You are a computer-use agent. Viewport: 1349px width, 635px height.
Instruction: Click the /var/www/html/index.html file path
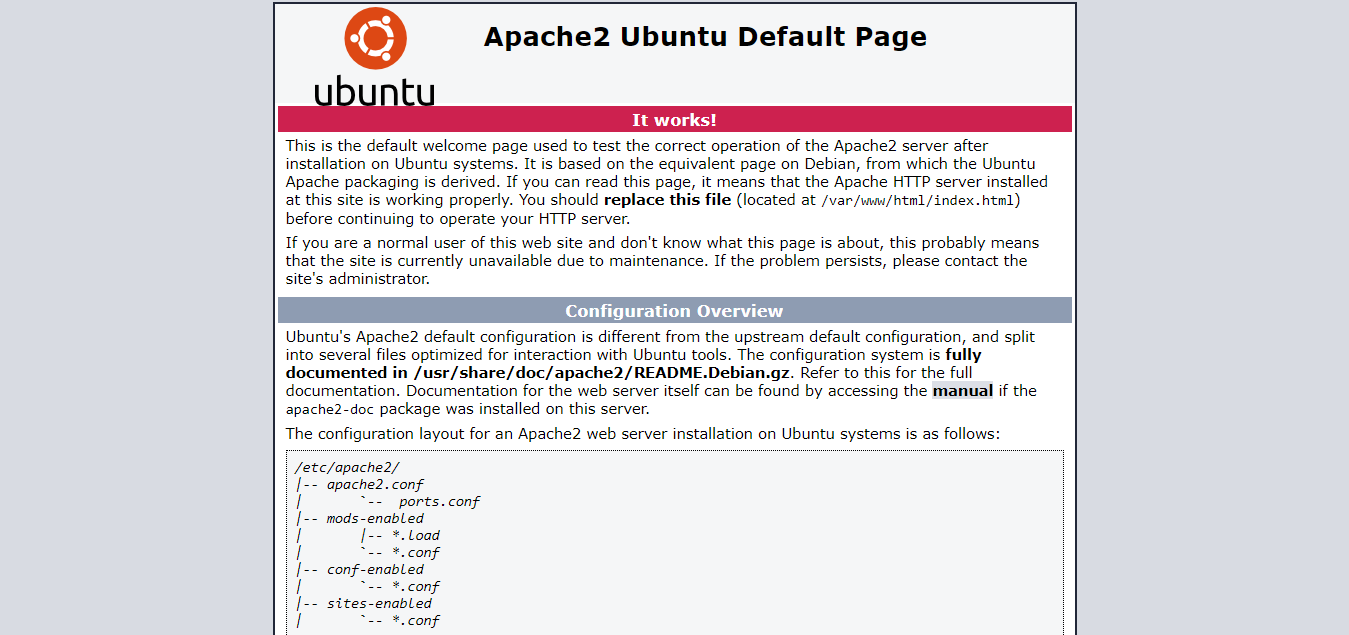click(918, 200)
